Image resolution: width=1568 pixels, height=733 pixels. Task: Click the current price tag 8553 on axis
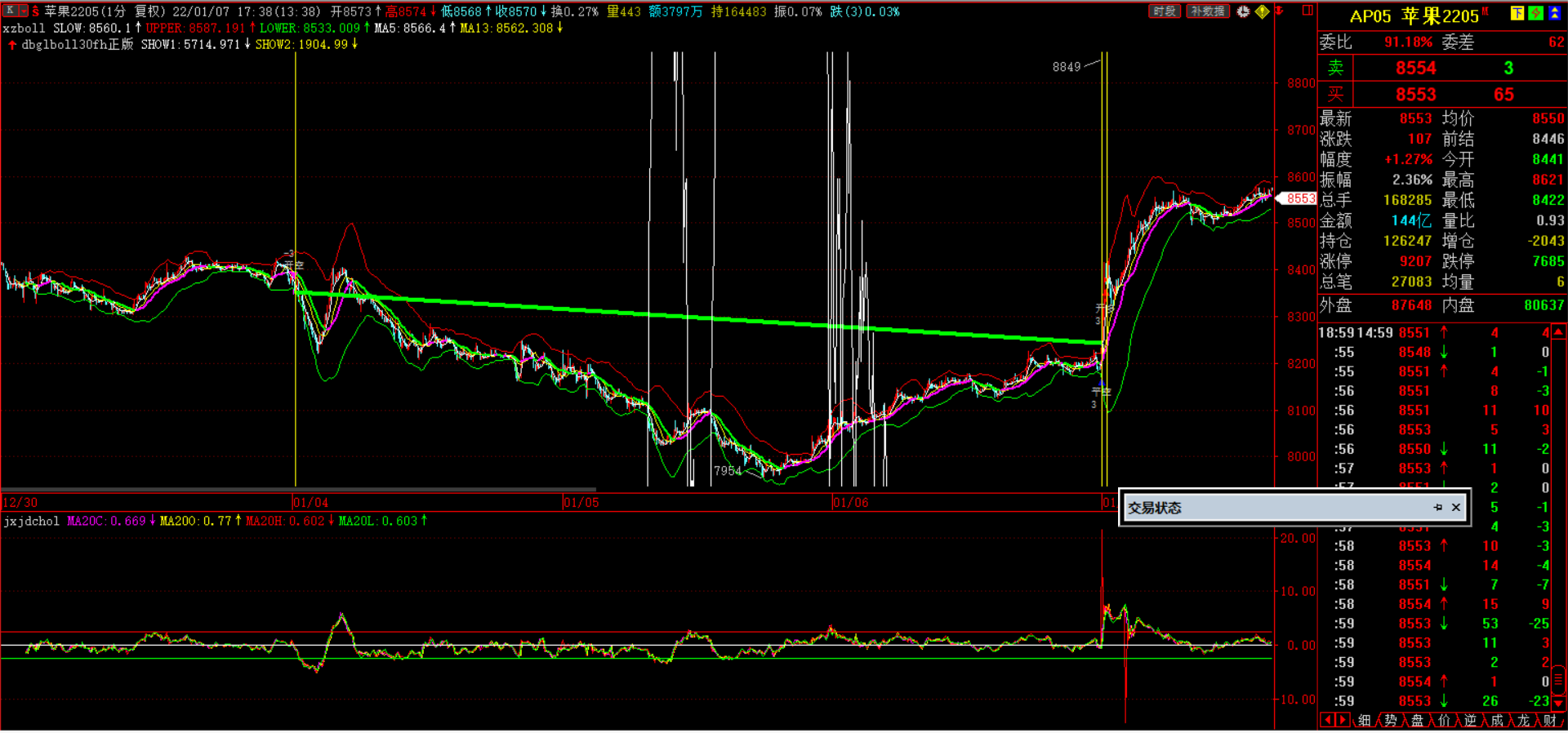pos(1298,198)
